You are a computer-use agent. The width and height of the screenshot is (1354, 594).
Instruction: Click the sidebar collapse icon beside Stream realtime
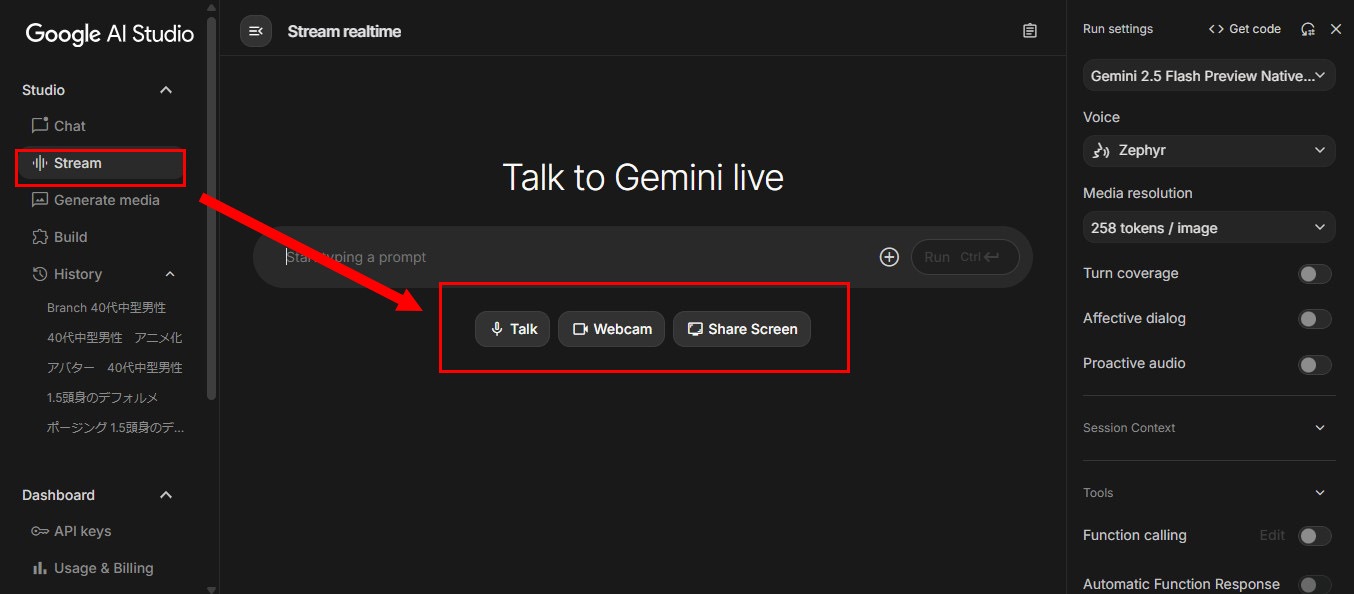(256, 31)
